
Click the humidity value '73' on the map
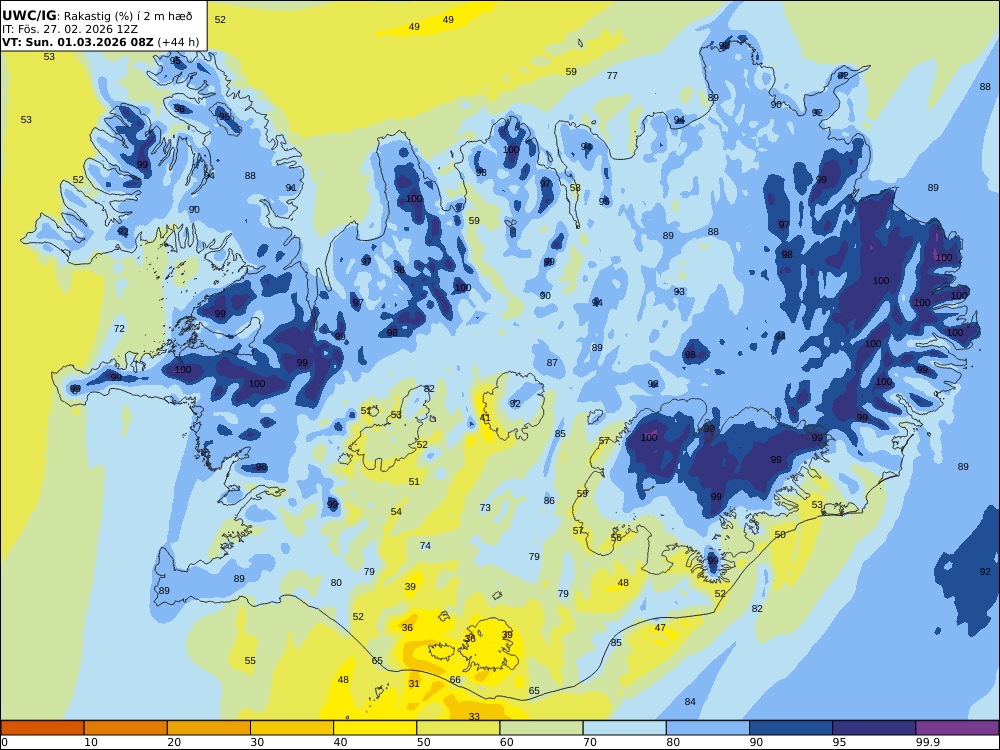(x=485, y=508)
